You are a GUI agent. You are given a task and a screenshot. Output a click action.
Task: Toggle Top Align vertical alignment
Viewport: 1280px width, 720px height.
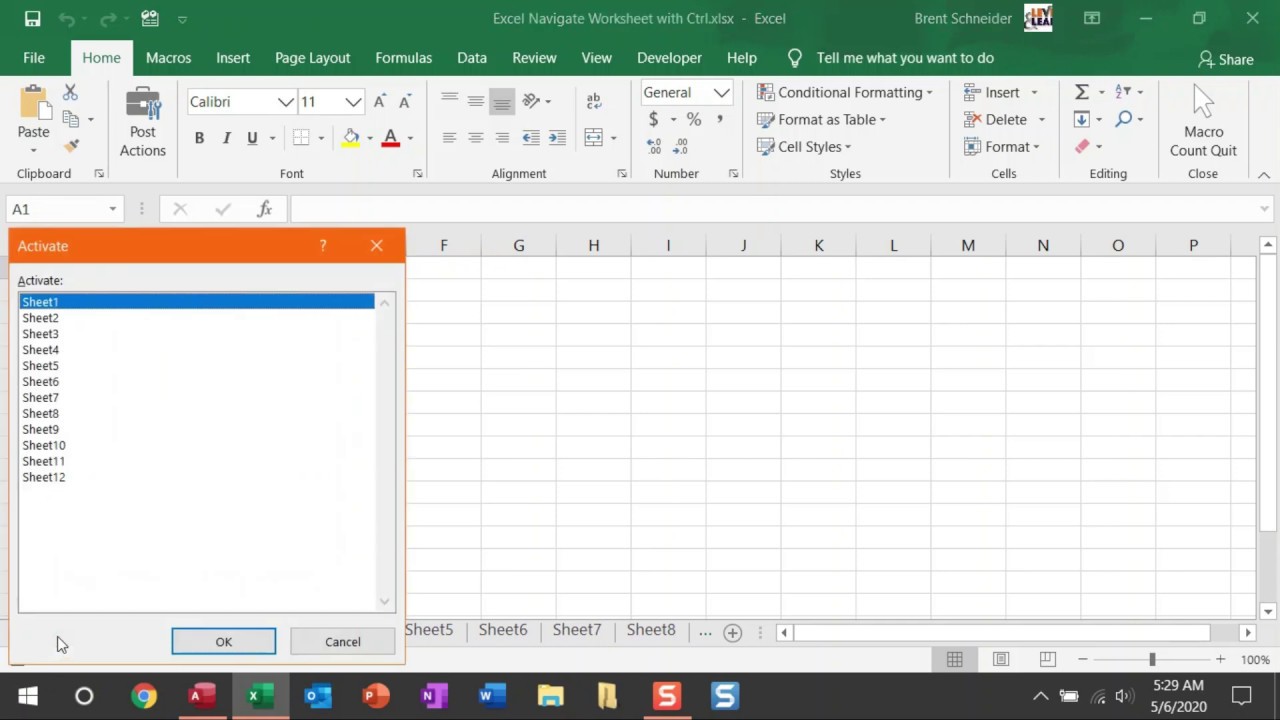click(449, 101)
